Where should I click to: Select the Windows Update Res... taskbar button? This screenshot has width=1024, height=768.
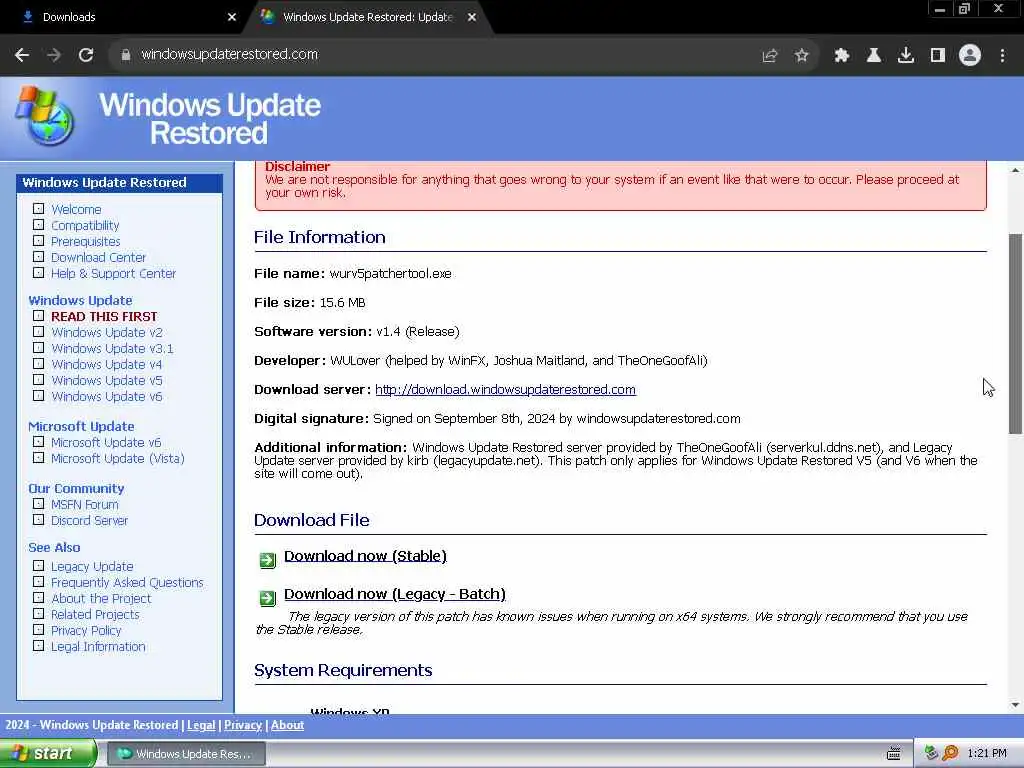[x=185, y=754]
